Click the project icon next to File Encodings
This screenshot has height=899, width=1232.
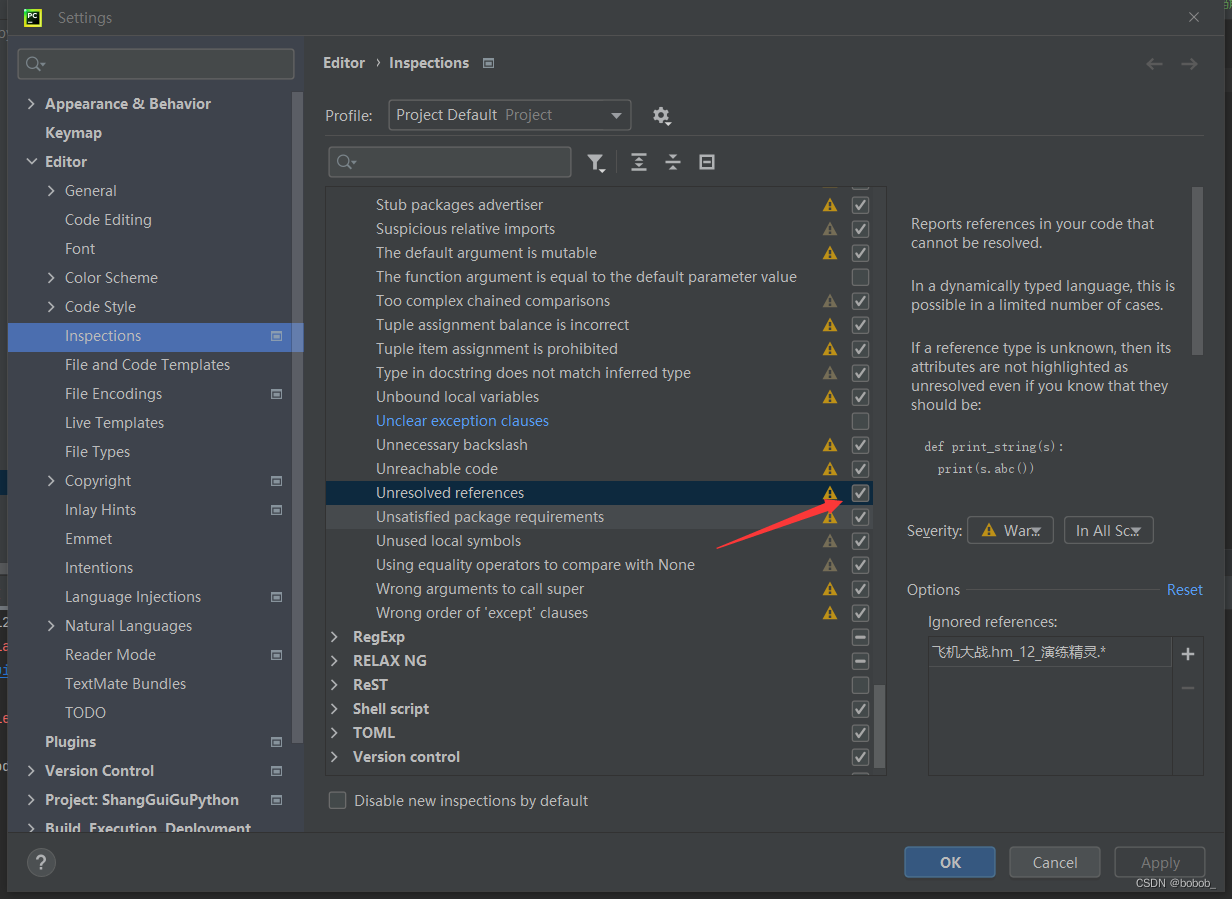coord(277,394)
